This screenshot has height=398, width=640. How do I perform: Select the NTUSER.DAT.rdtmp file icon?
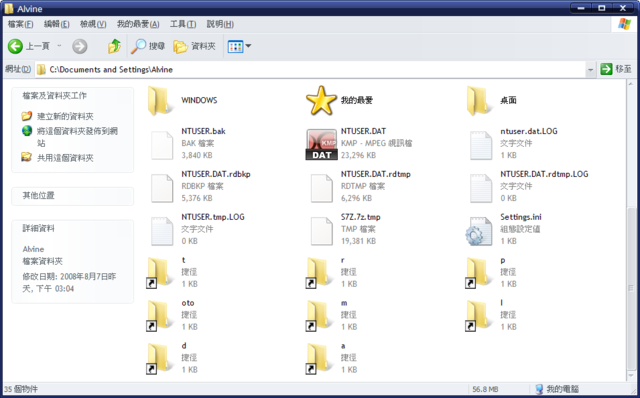pos(322,188)
